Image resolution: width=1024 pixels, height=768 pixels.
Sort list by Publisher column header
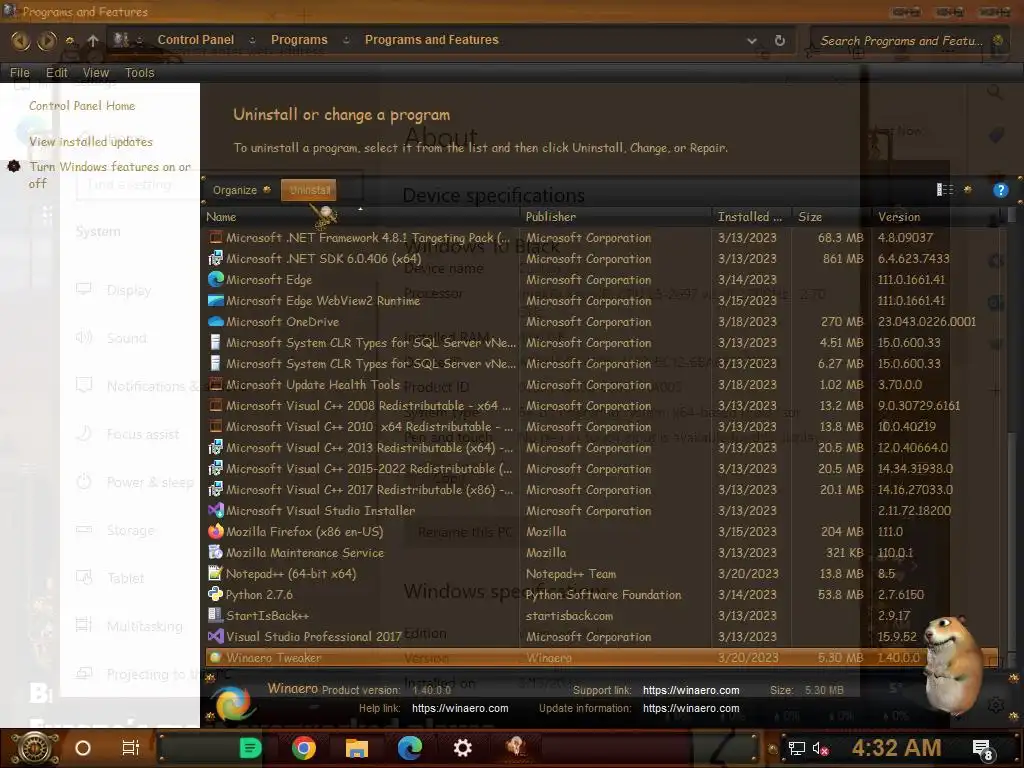(616, 217)
